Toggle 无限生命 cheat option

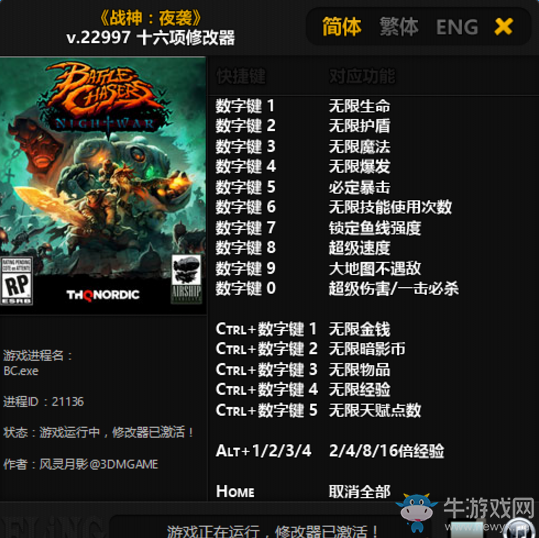359,106
